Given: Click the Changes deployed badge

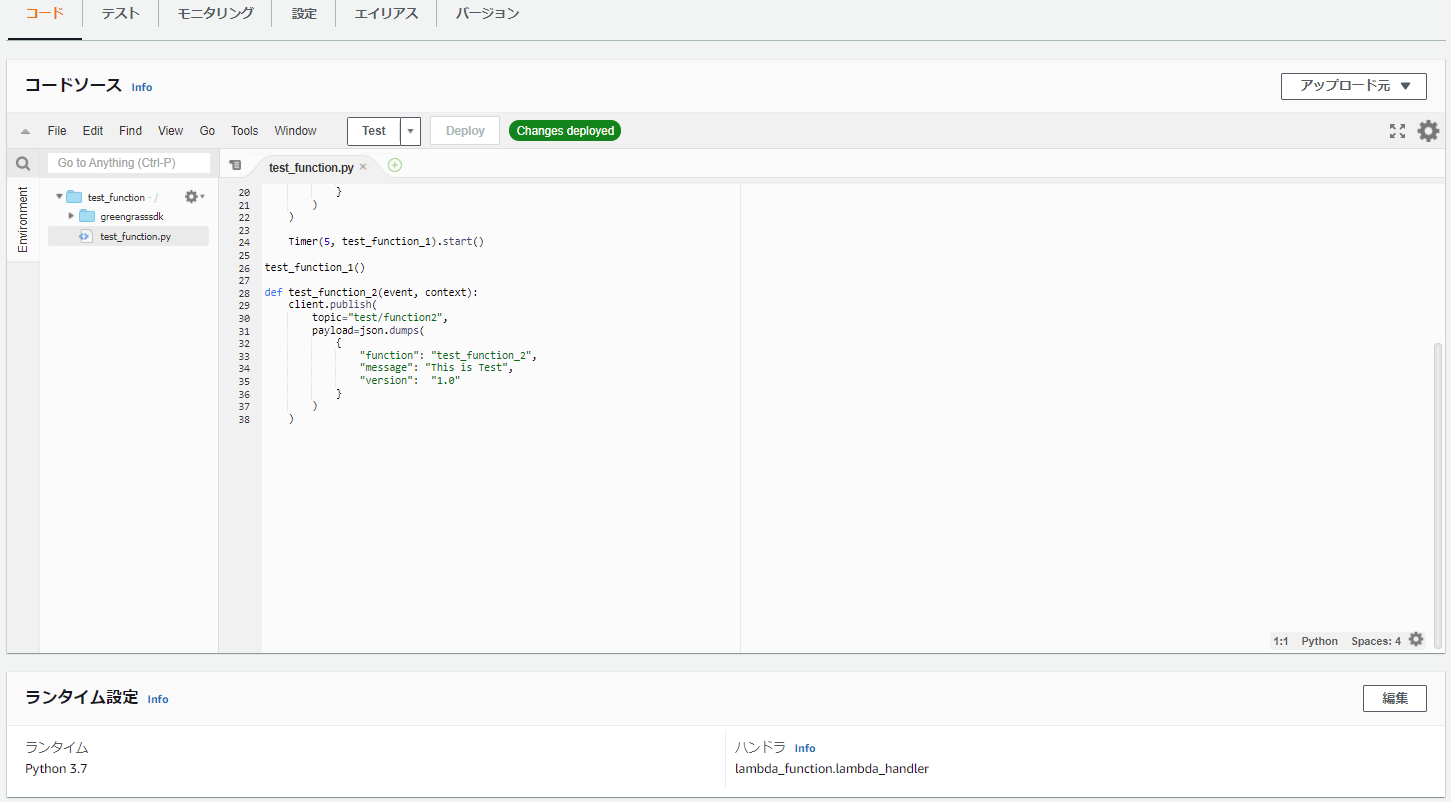Looking at the screenshot, I should (x=565, y=131).
